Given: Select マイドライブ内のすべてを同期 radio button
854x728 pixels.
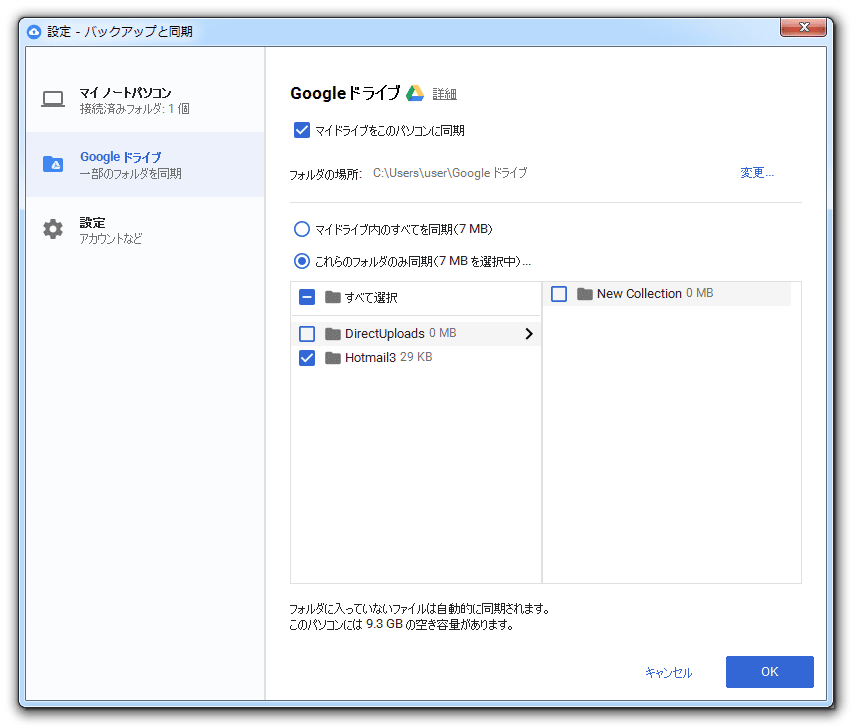Looking at the screenshot, I should click(302, 229).
